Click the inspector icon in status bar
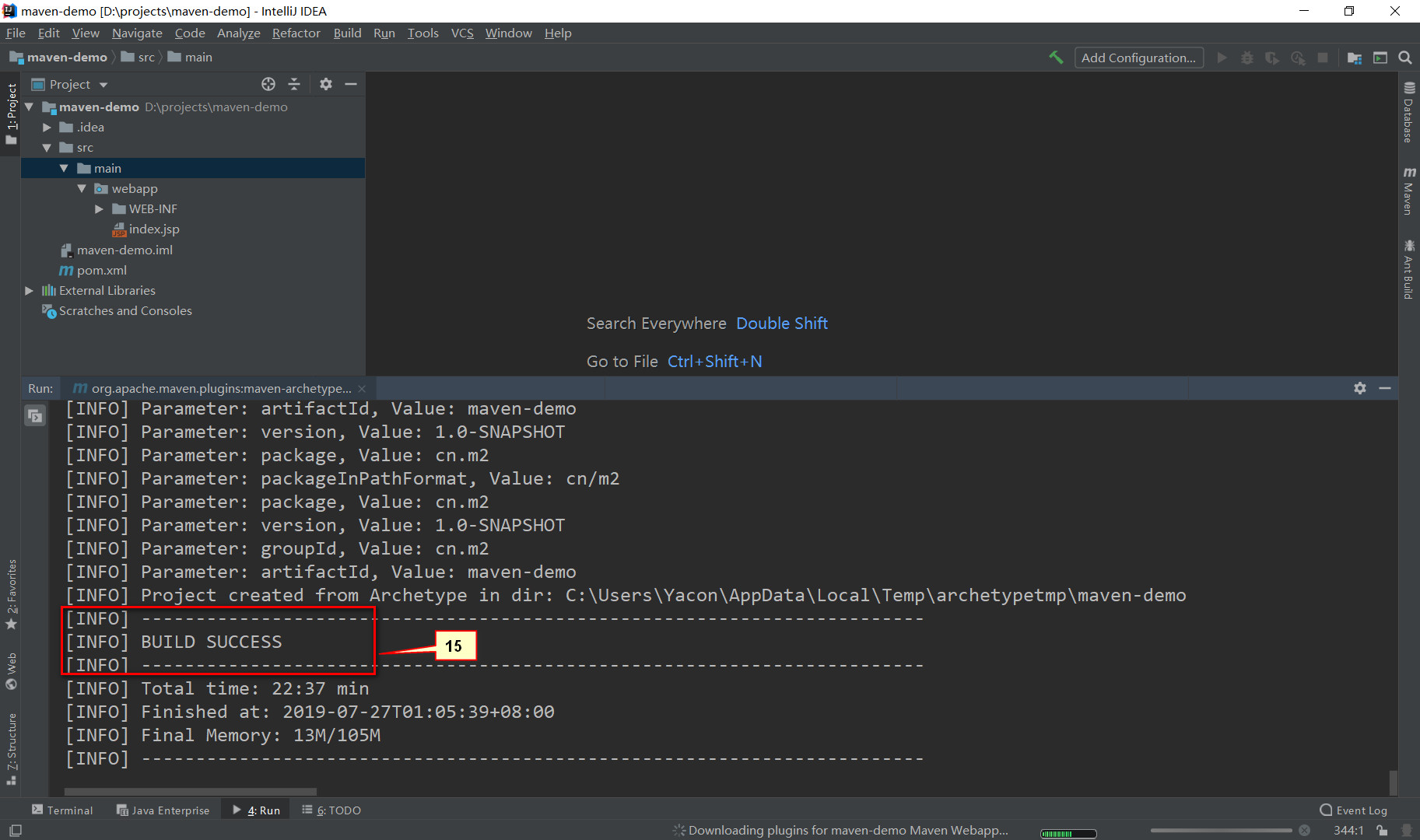This screenshot has height=840, width=1420. (1407, 831)
